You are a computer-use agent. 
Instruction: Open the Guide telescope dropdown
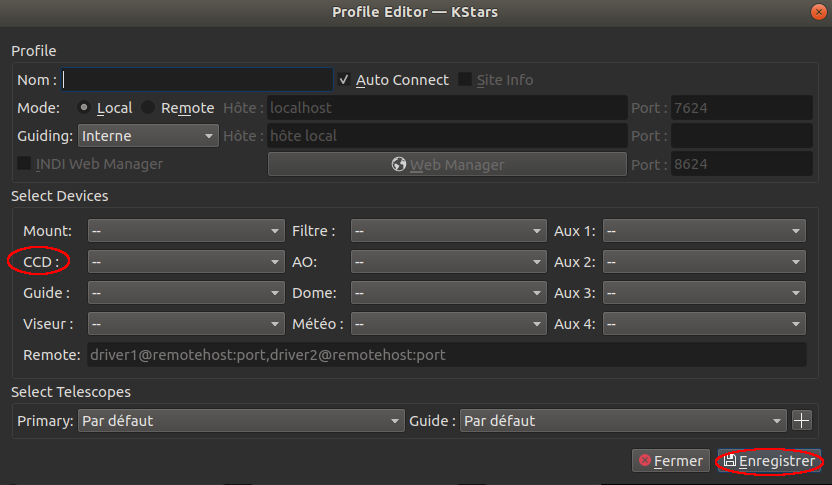pos(623,421)
